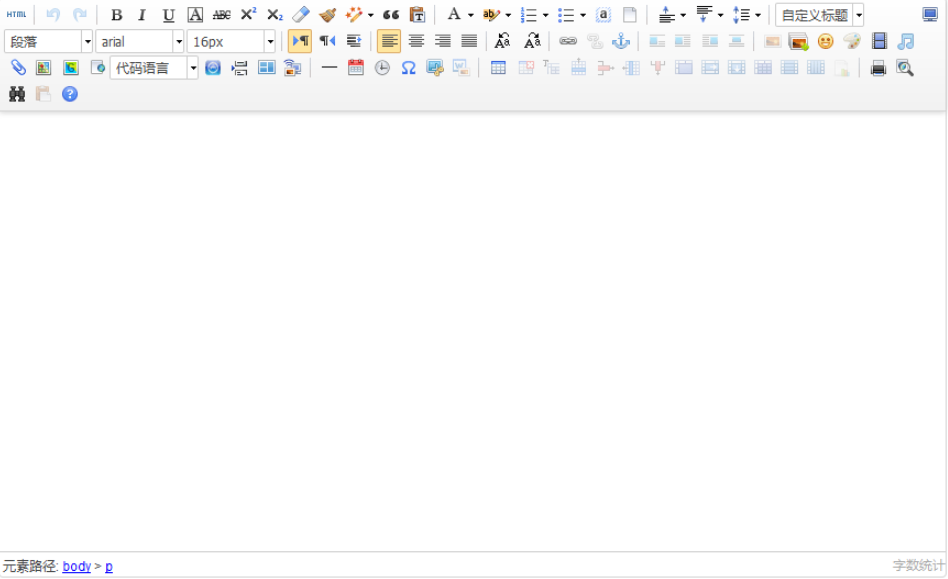
Task: Insert music with the note icon
Action: pos(905,41)
